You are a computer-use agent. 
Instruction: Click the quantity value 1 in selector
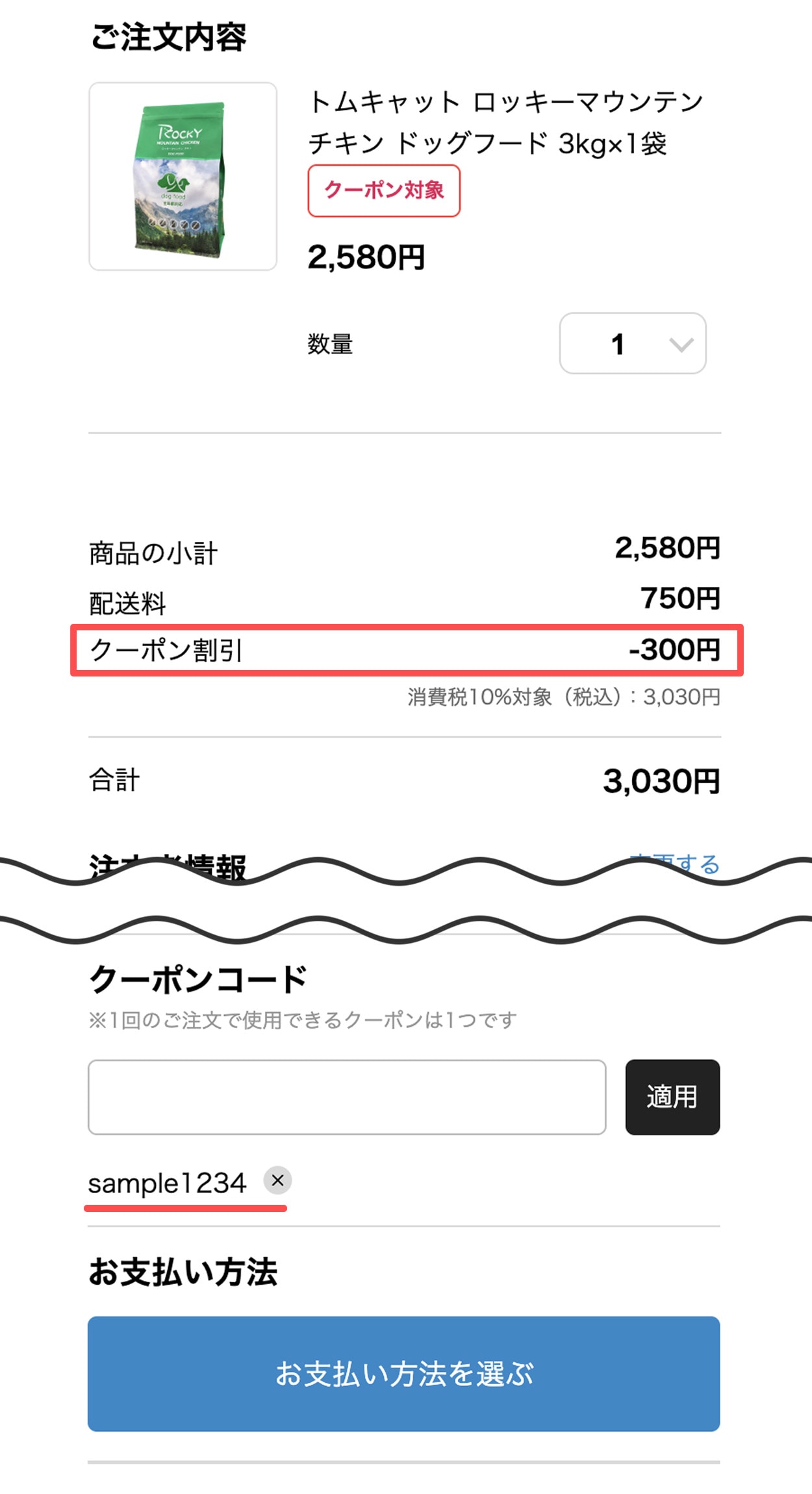[x=618, y=344]
